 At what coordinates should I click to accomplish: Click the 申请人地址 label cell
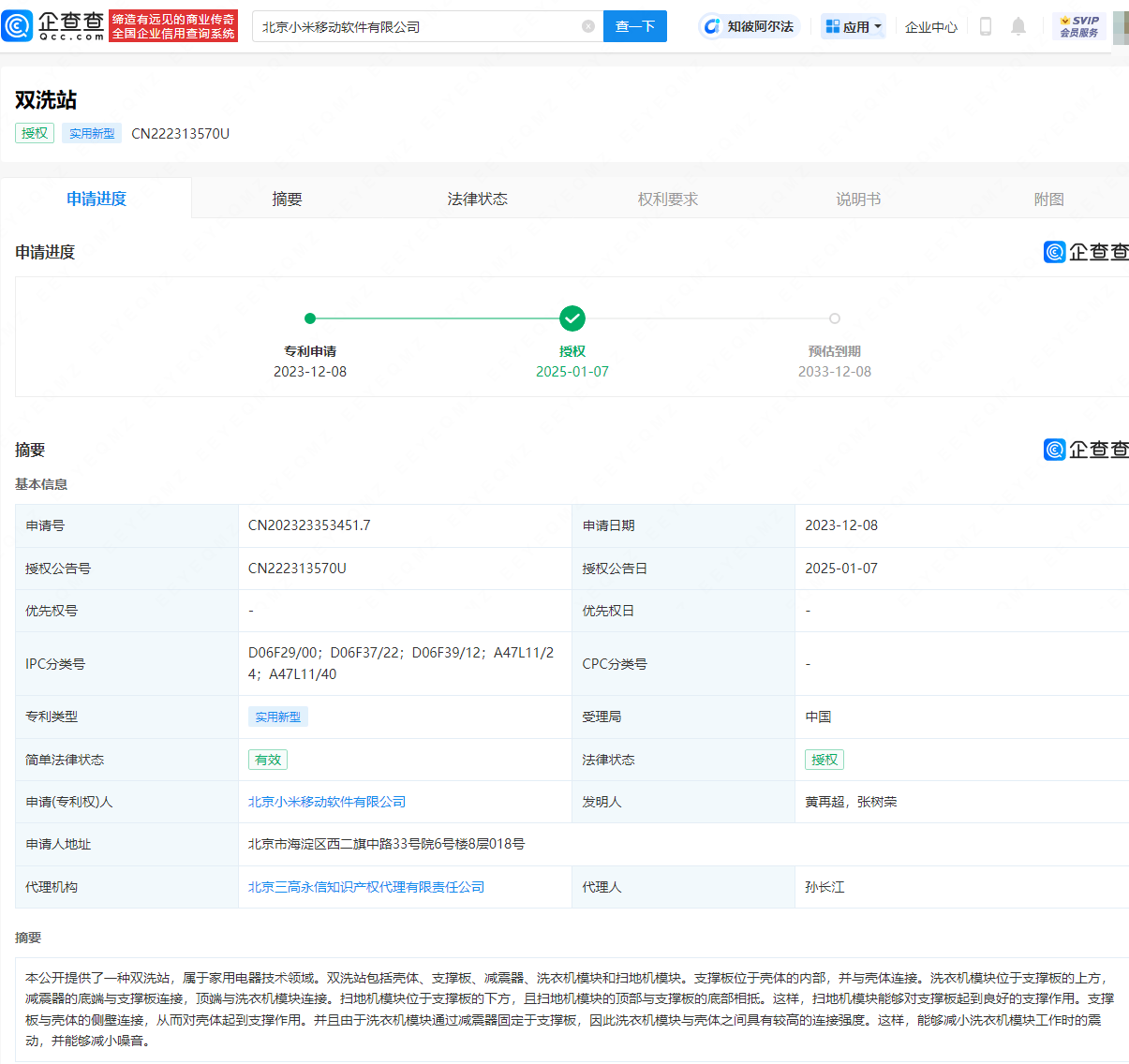pos(126,844)
